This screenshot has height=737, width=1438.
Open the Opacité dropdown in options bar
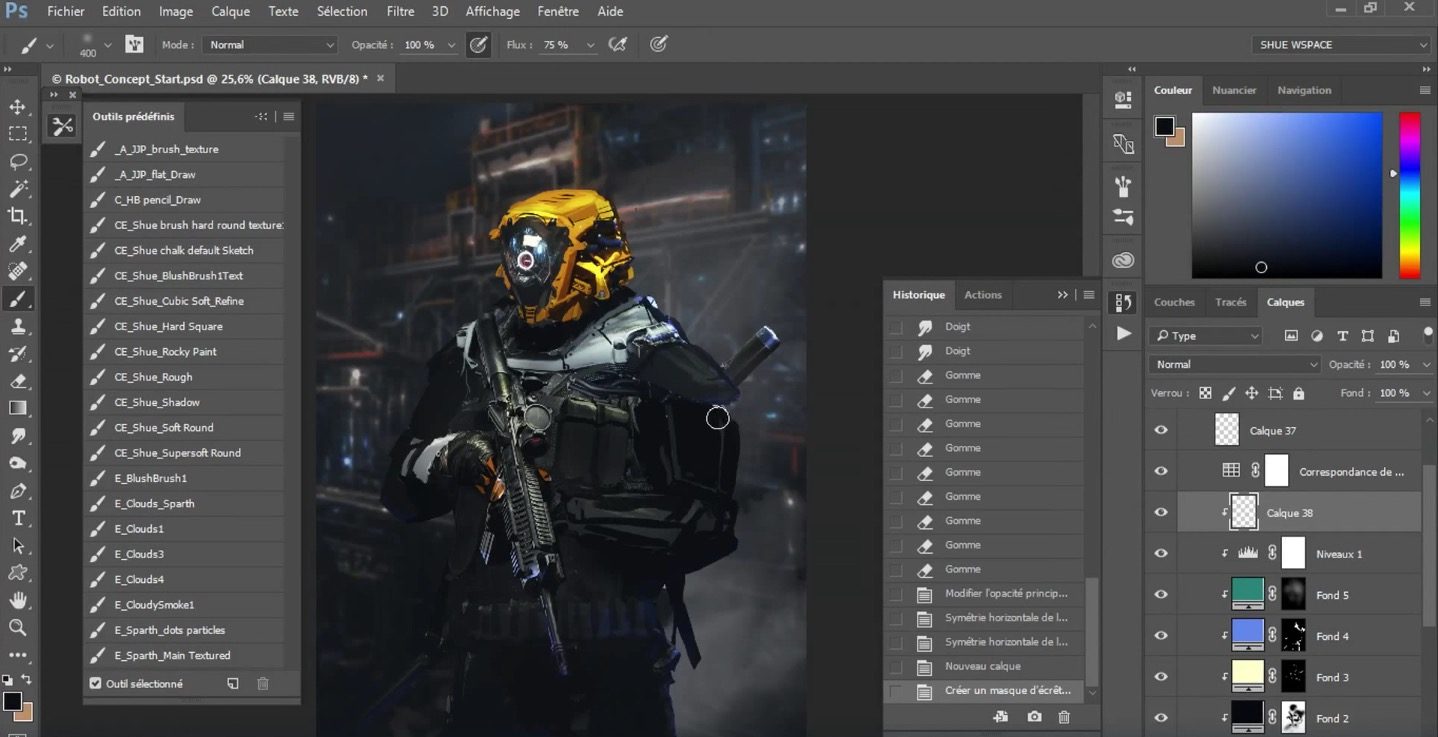coord(451,45)
